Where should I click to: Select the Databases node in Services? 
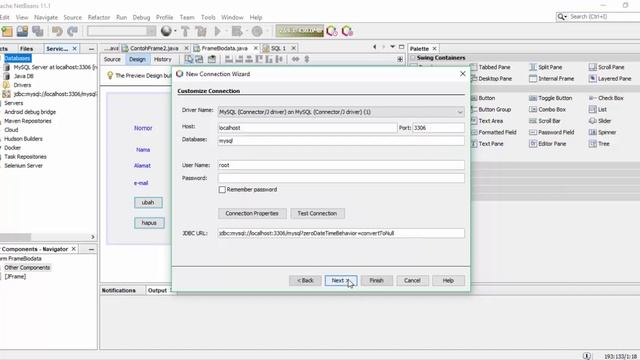click(x=17, y=58)
